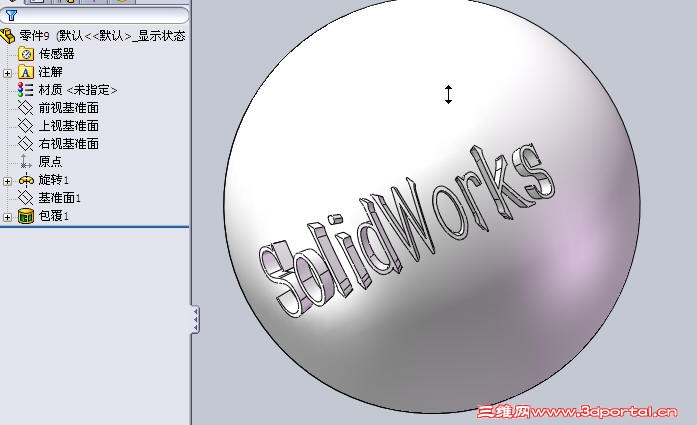Select the 原点 origin item
The width and height of the screenshot is (697, 425).
click(50, 162)
